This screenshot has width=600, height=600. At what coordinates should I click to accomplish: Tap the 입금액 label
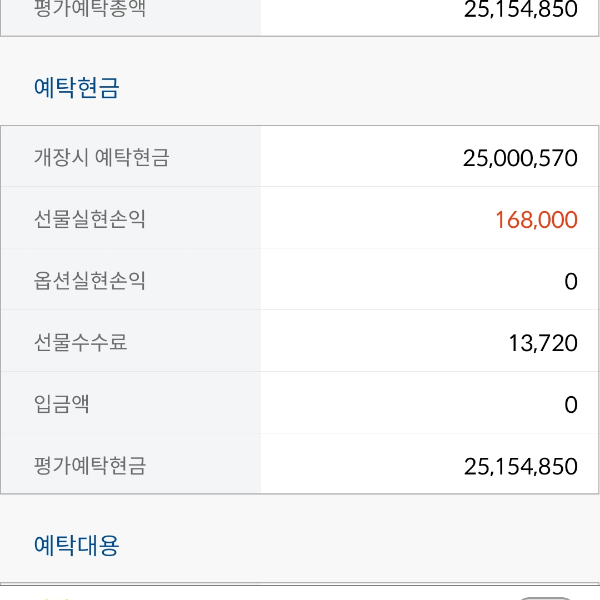click(62, 404)
